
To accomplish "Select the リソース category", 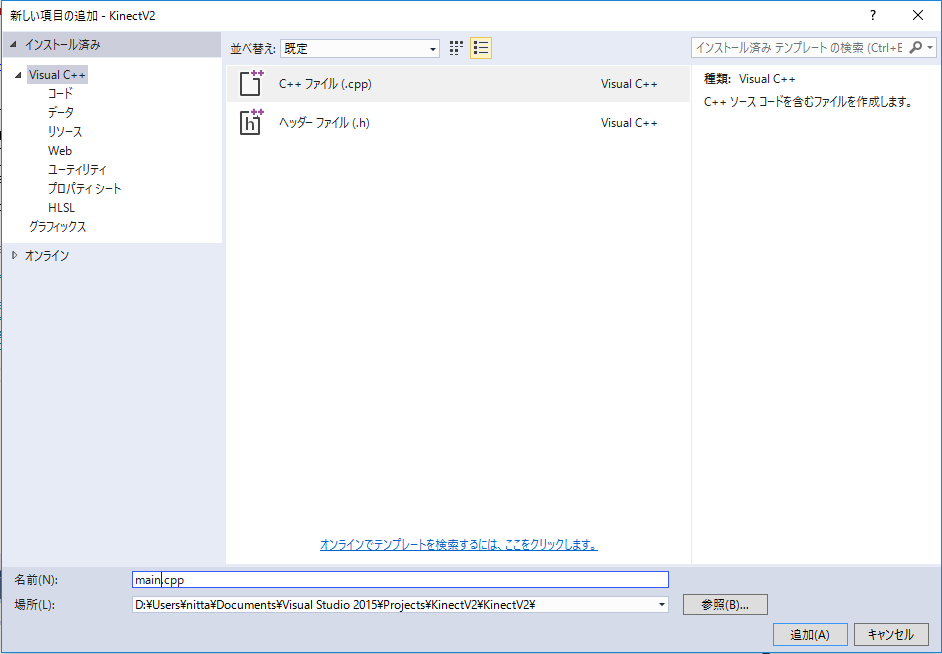I will [65, 131].
